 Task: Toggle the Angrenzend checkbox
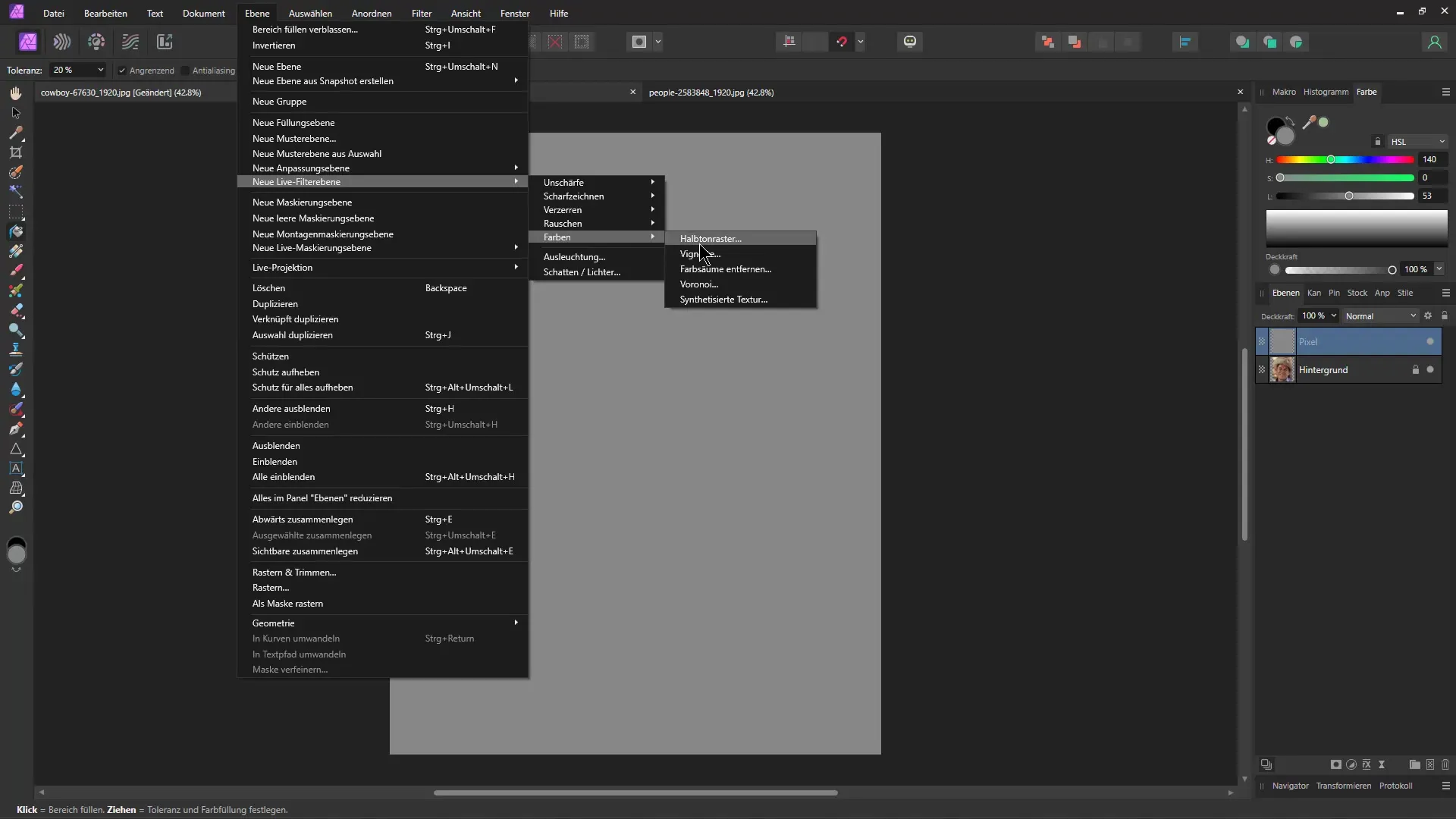coord(122,71)
